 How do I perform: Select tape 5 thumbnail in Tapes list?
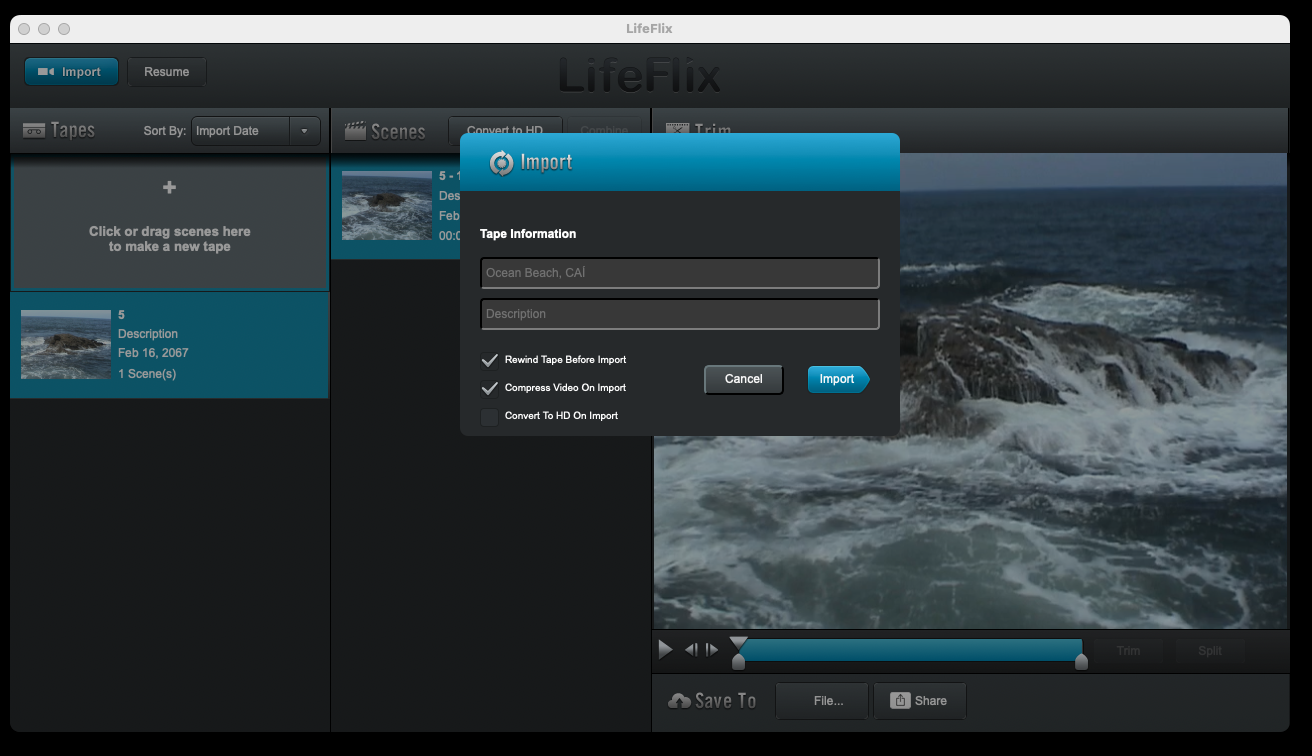coord(66,344)
